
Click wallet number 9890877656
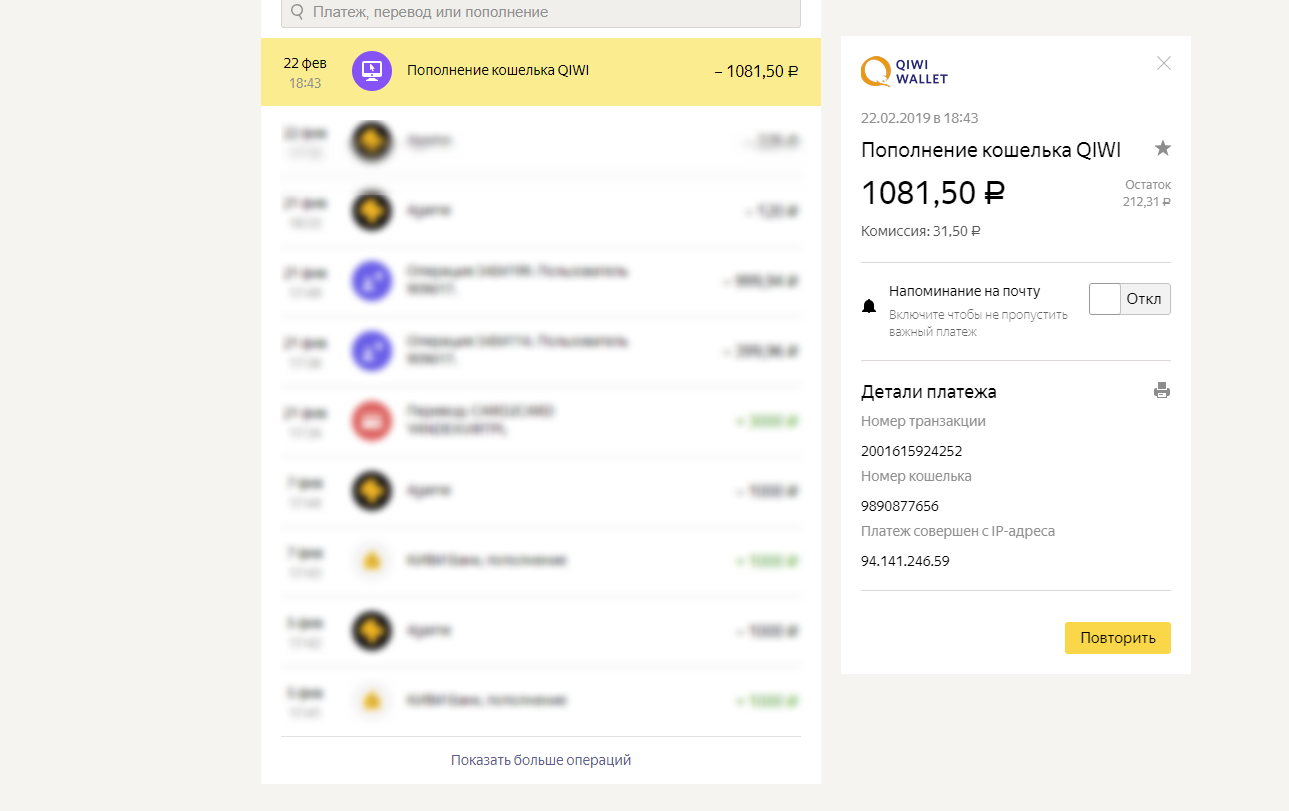tap(900, 506)
